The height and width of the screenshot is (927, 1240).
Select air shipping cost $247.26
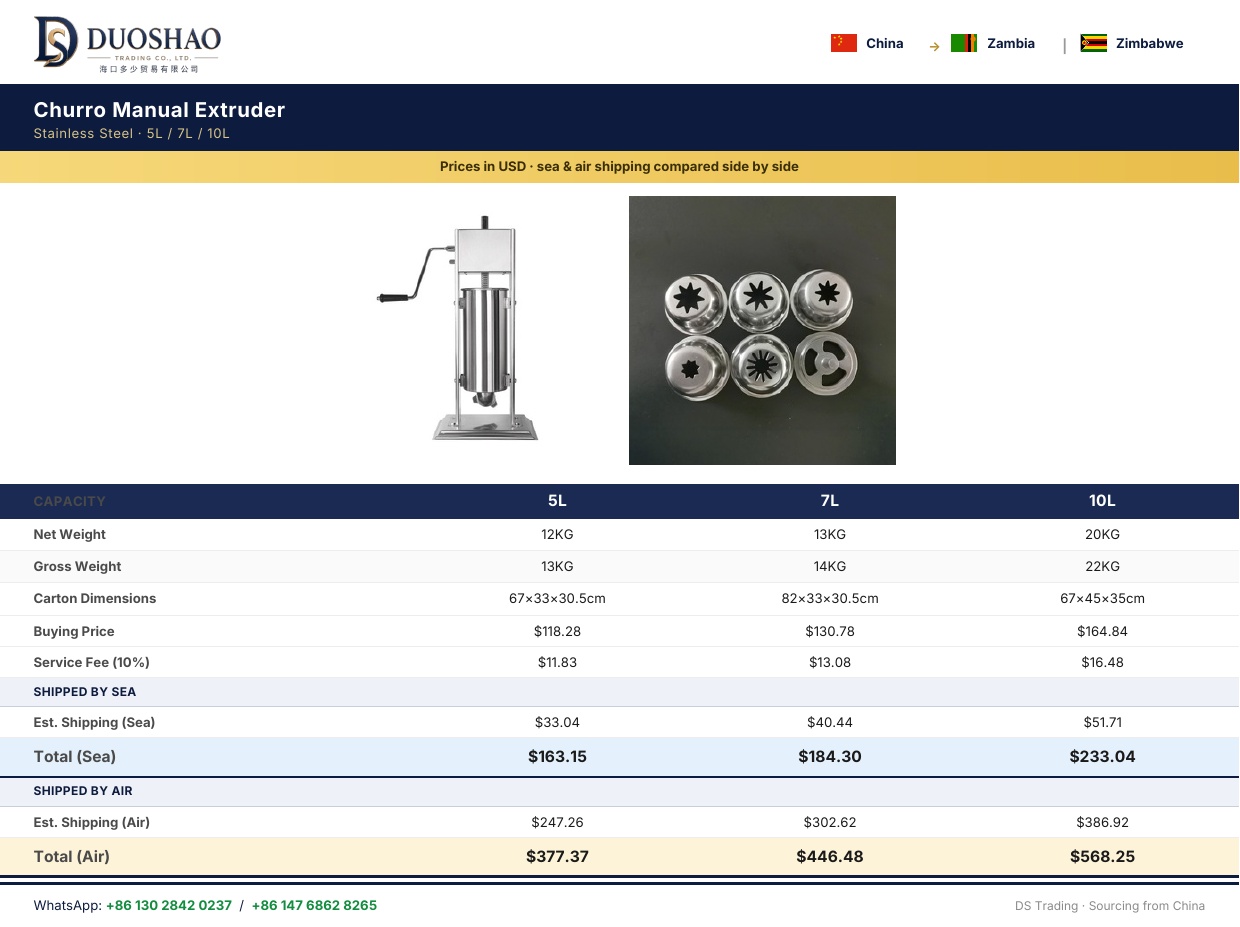[557, 822]
